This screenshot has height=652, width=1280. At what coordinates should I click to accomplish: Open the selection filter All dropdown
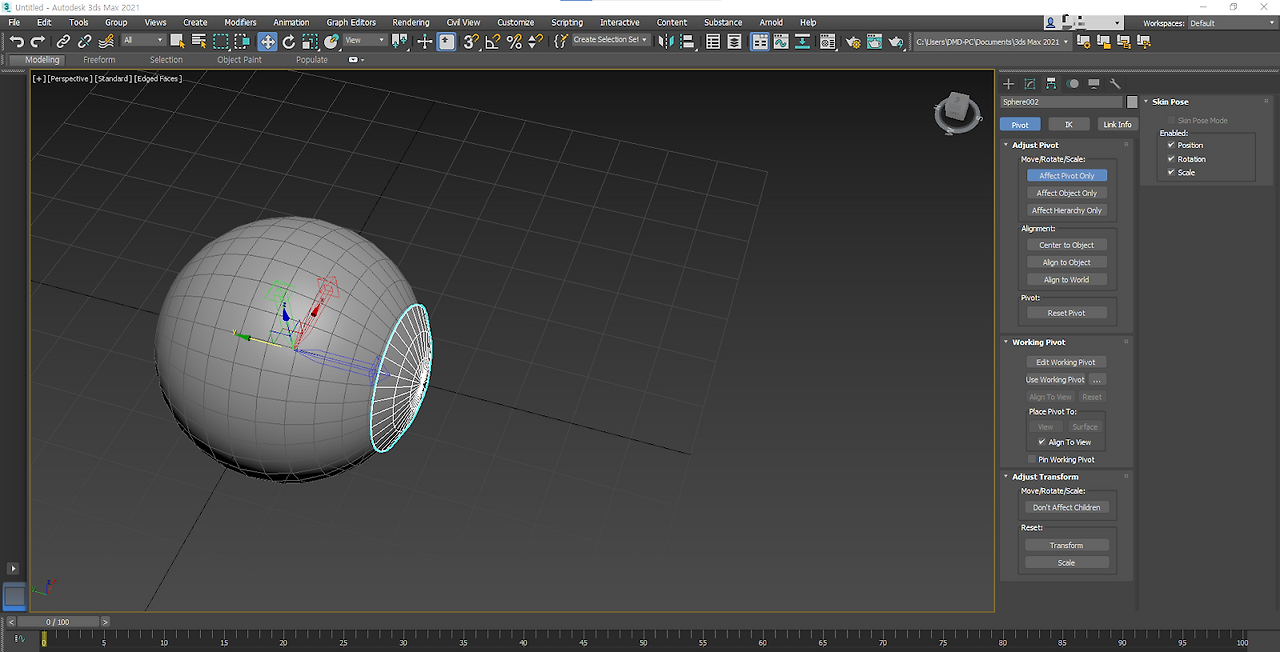144,40
